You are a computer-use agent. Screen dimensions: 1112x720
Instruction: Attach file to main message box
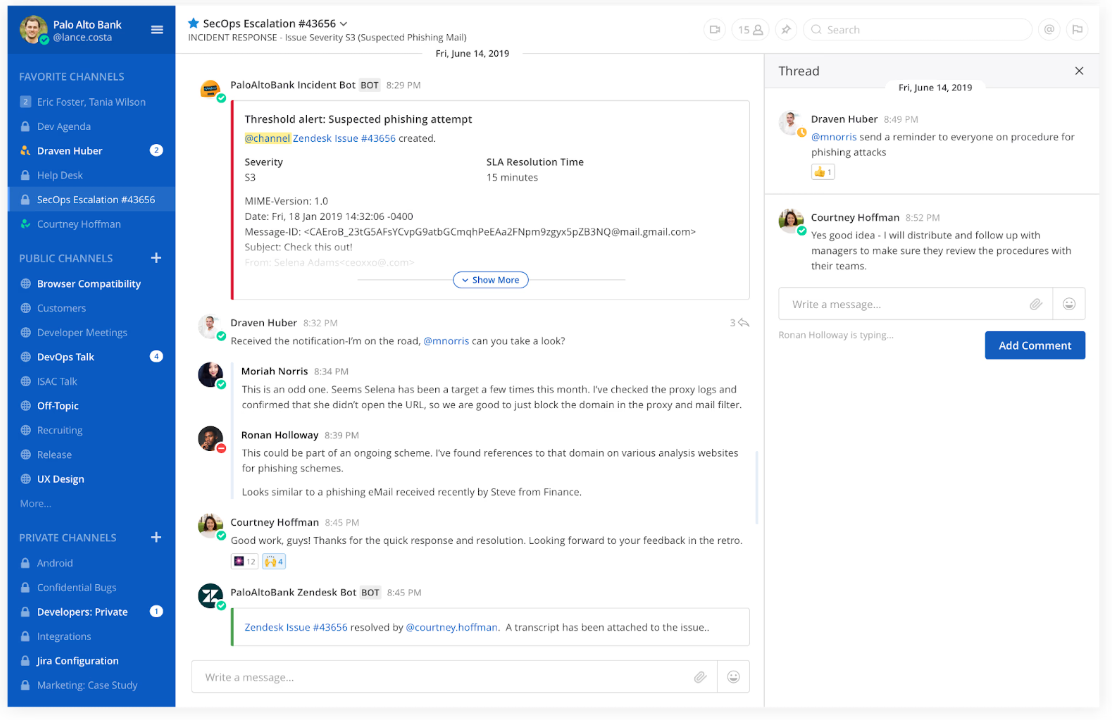(x=700, y=677)
